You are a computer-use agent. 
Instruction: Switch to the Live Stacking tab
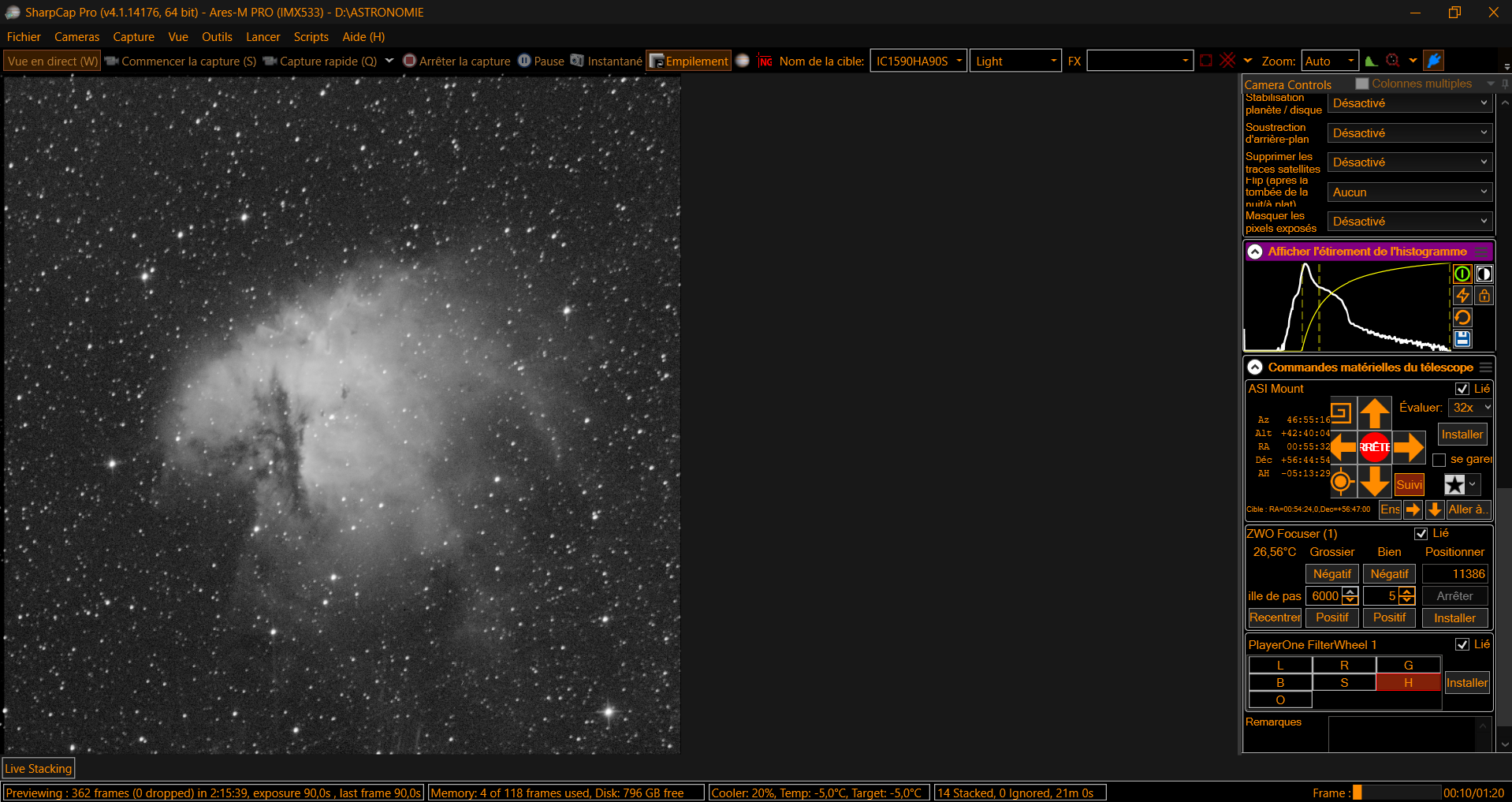[39, 768]
